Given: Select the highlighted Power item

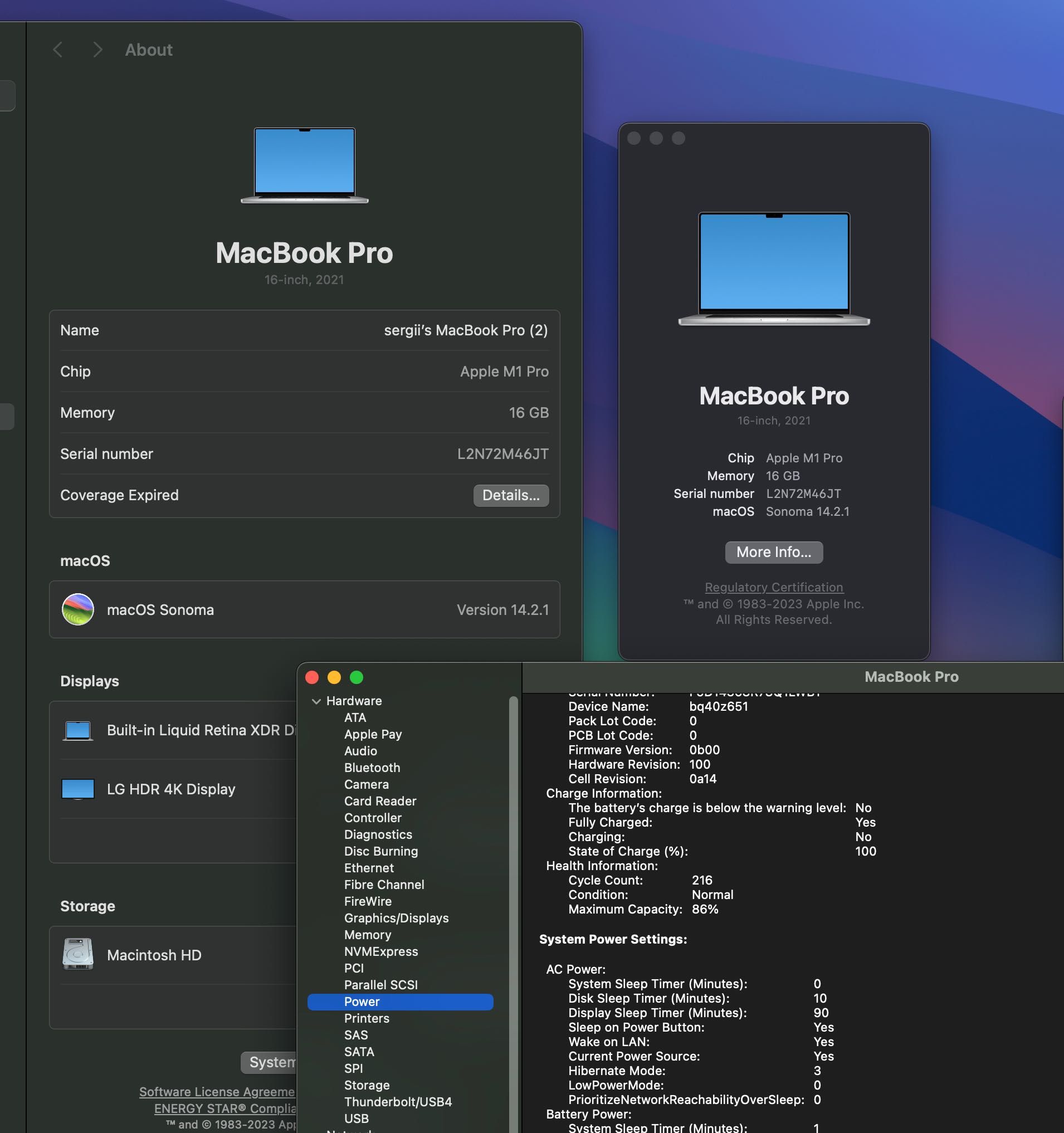Looking at the screenshot, I should pyautogui.click(x=400, y=1002).
